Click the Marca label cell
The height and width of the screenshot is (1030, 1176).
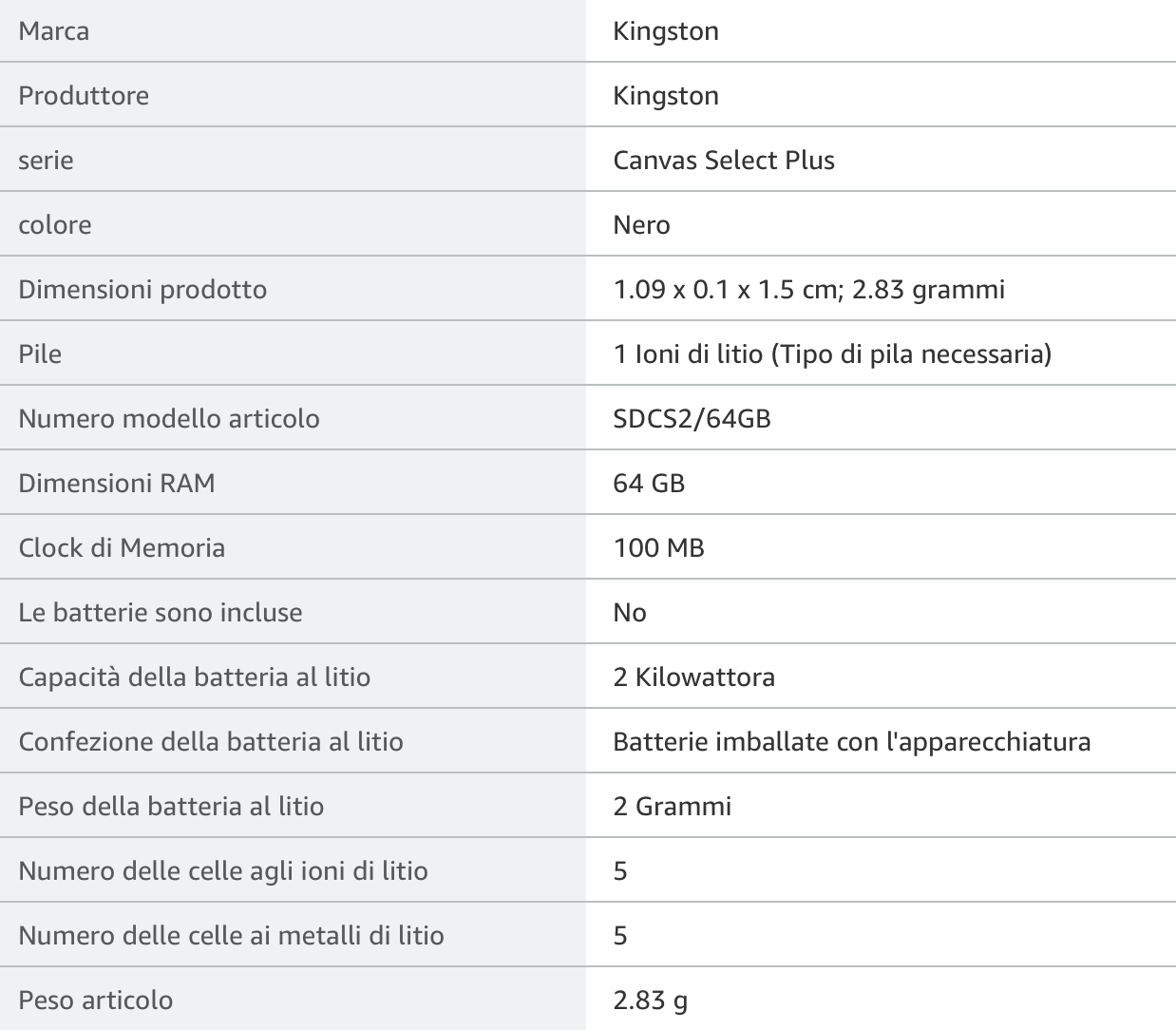(x=54, y=31)
